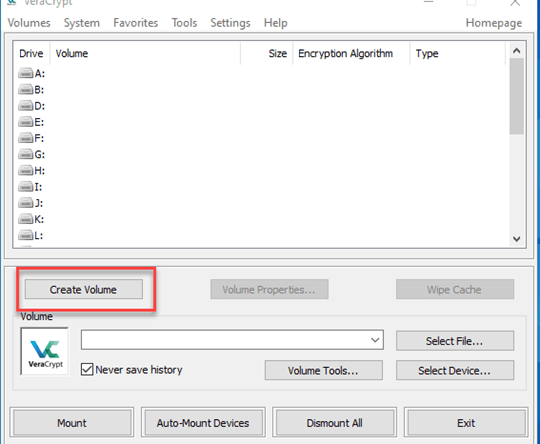Click Auto-Mount Devices button
The height and width of the screenshot is (444, 540).
coord(203,423)
